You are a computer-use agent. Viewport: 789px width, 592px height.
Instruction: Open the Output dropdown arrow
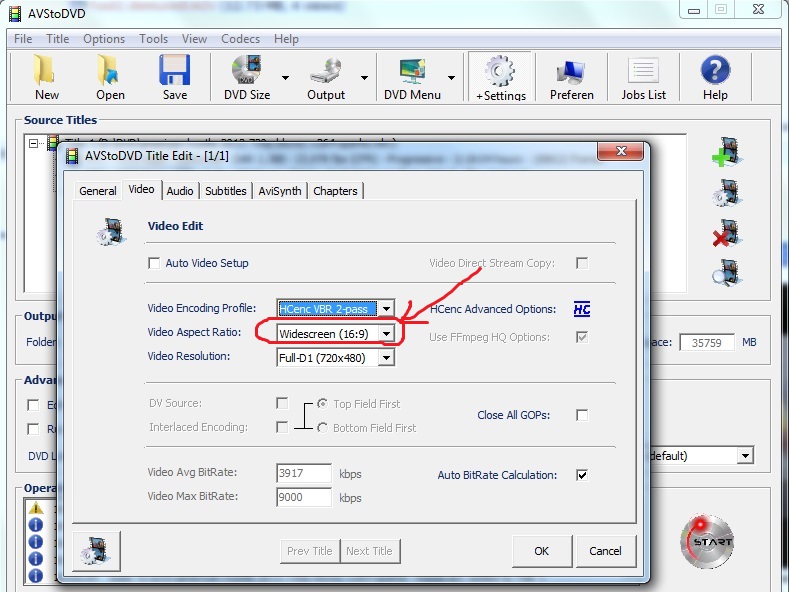364,78
